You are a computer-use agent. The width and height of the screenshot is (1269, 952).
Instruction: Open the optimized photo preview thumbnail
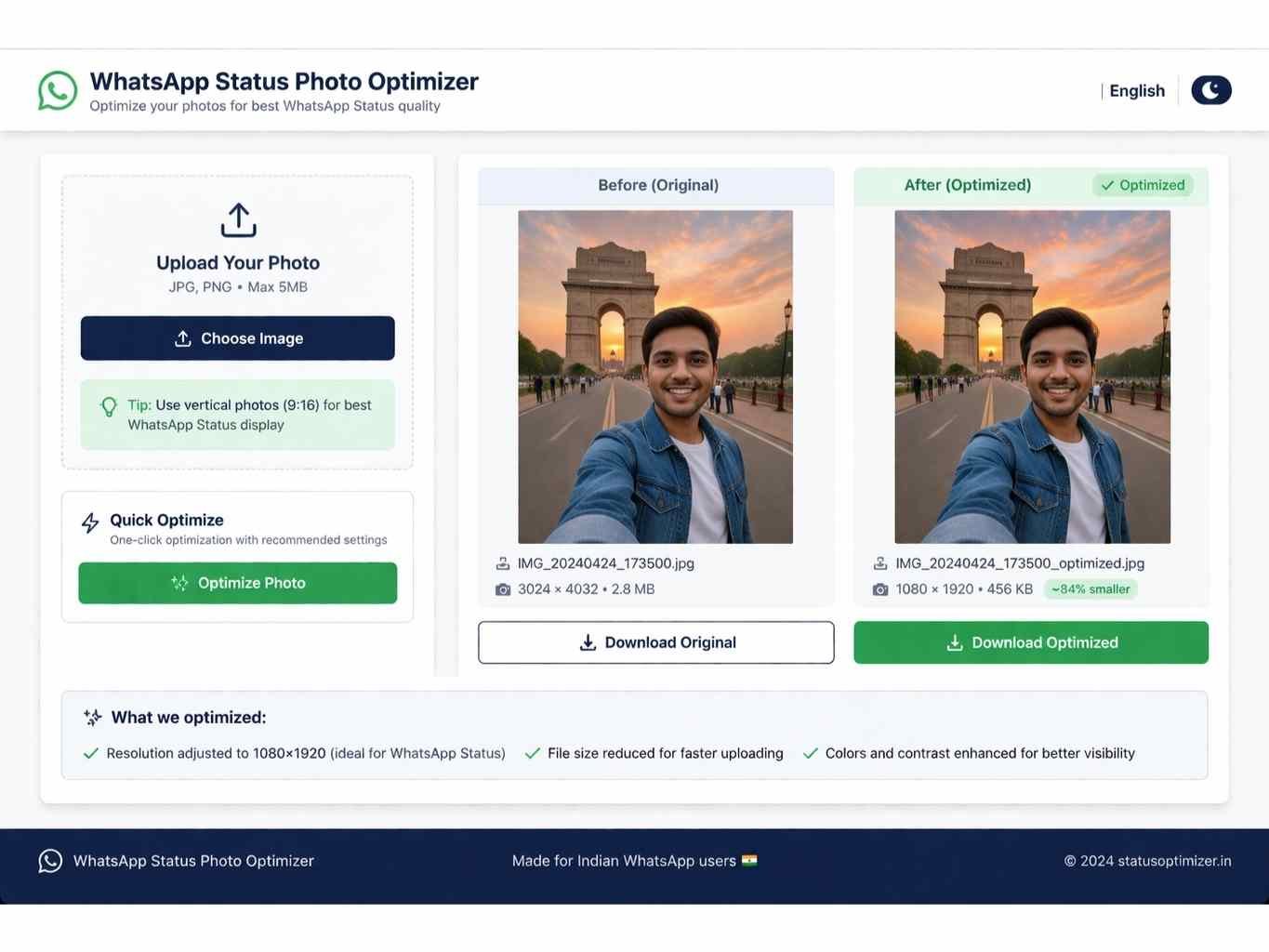click(x=1032, y=377)
